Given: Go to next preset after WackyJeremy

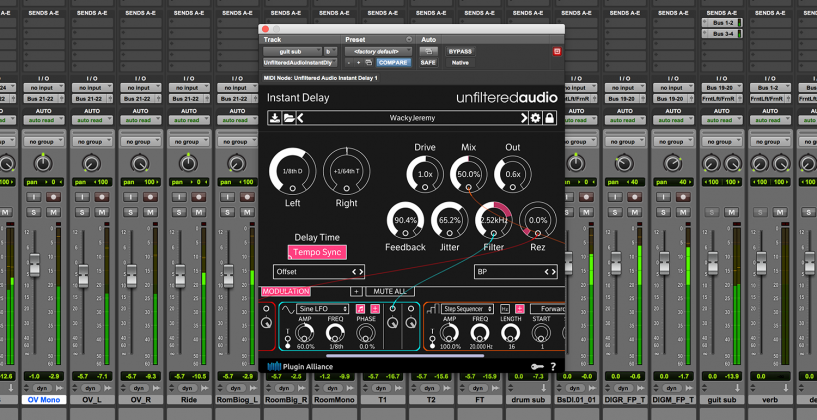Looking at the screenshot, I should tap(524, 118).
